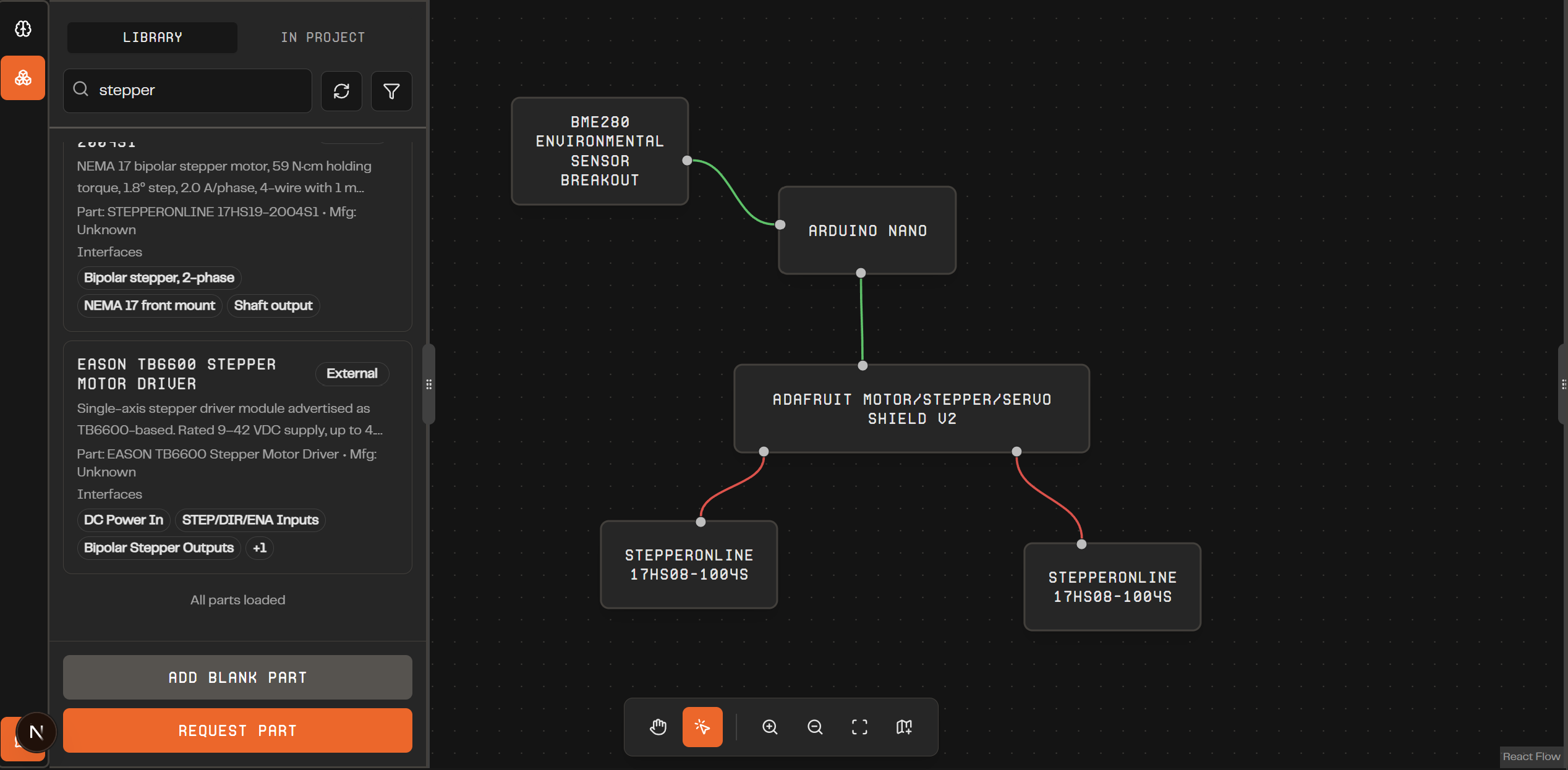Click the zoom in magnifier icon
The height and width of the screenshot is (770, 1568).
pyautogui.click(x=770, y=727)
